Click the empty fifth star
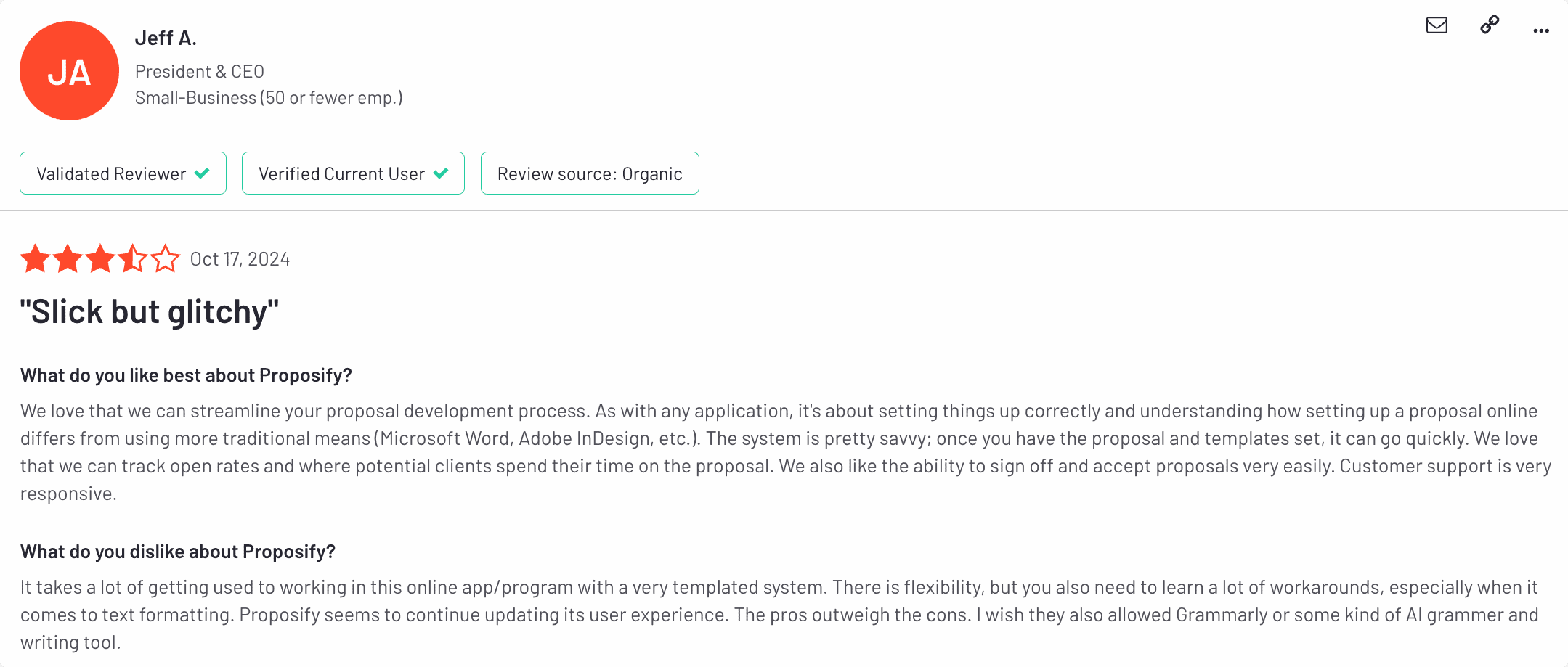 (x=166, y=258)
